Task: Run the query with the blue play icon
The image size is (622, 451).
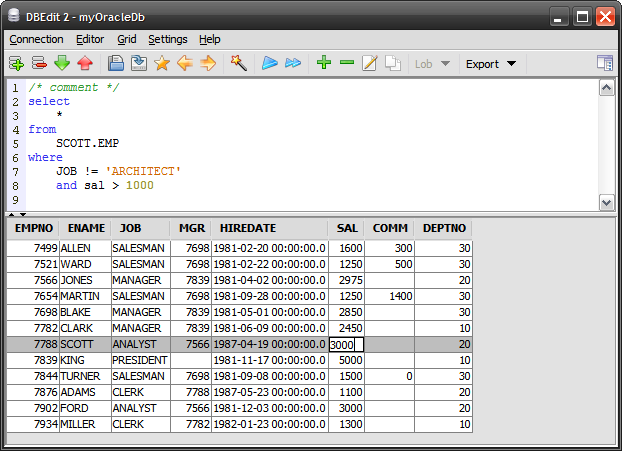Action: point(269,63)
